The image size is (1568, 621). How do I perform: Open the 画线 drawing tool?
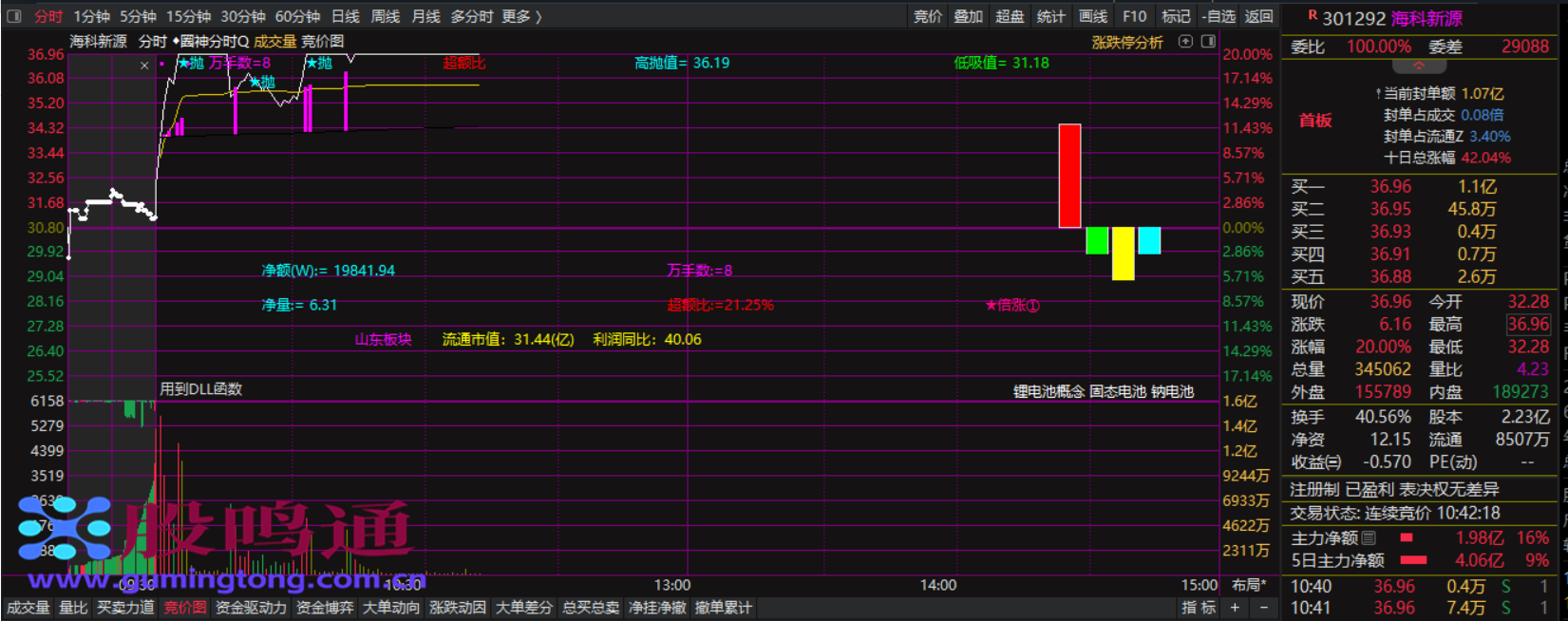[x=1093, y=16]
